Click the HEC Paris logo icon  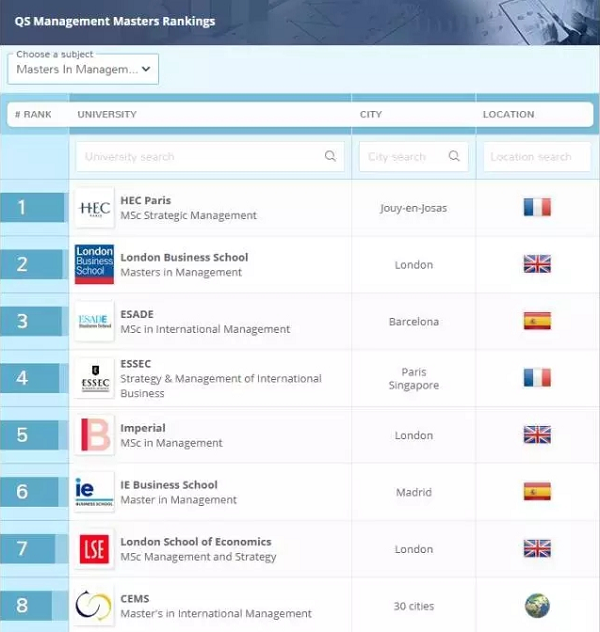click(95, 208)
